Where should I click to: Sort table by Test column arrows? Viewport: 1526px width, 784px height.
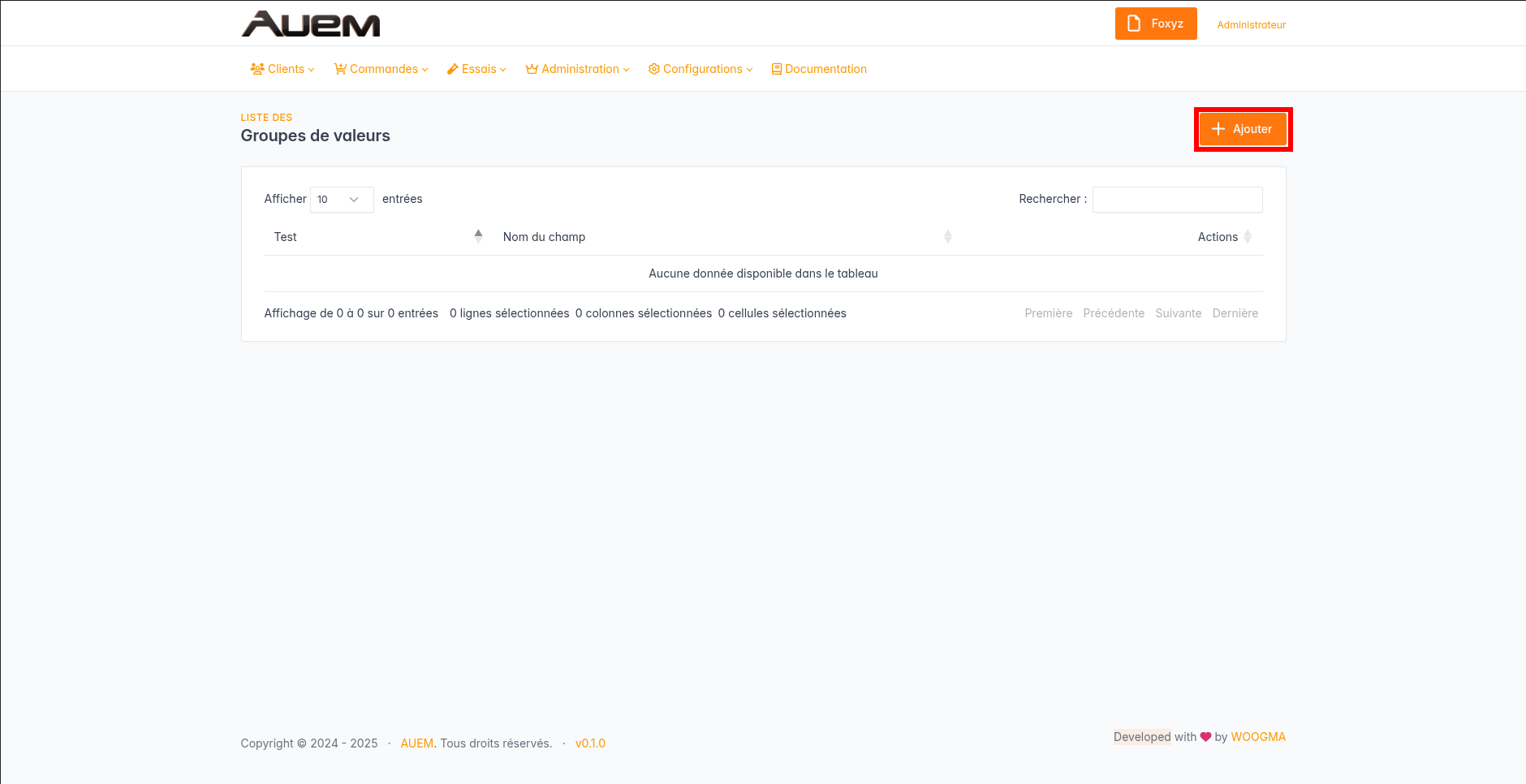(x=478, y=236)
